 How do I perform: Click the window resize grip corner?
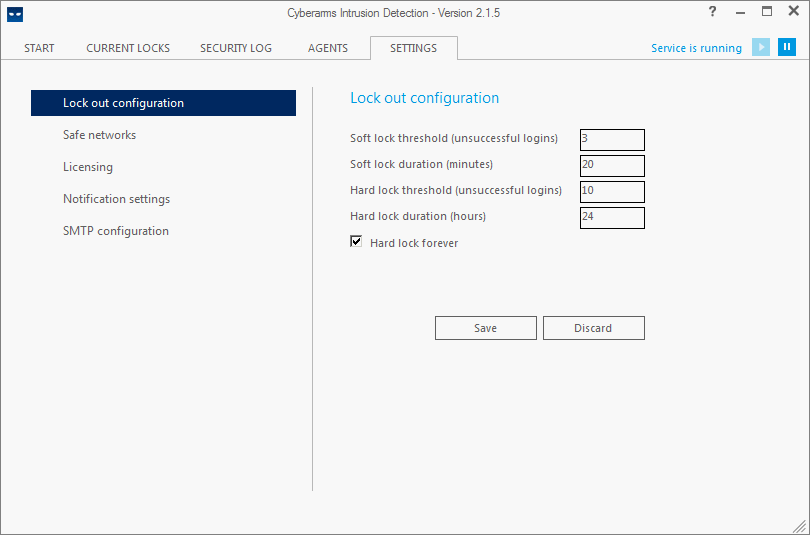[799, 525]
